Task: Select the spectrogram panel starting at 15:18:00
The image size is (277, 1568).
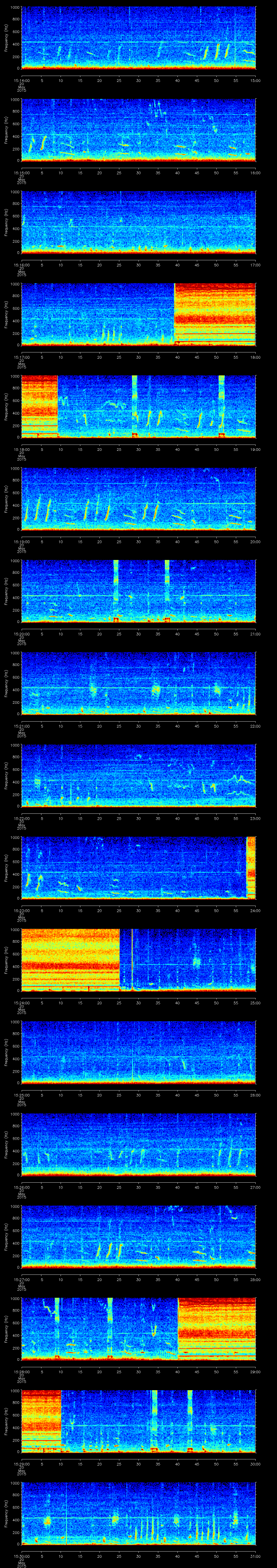Action: (138, 407)
